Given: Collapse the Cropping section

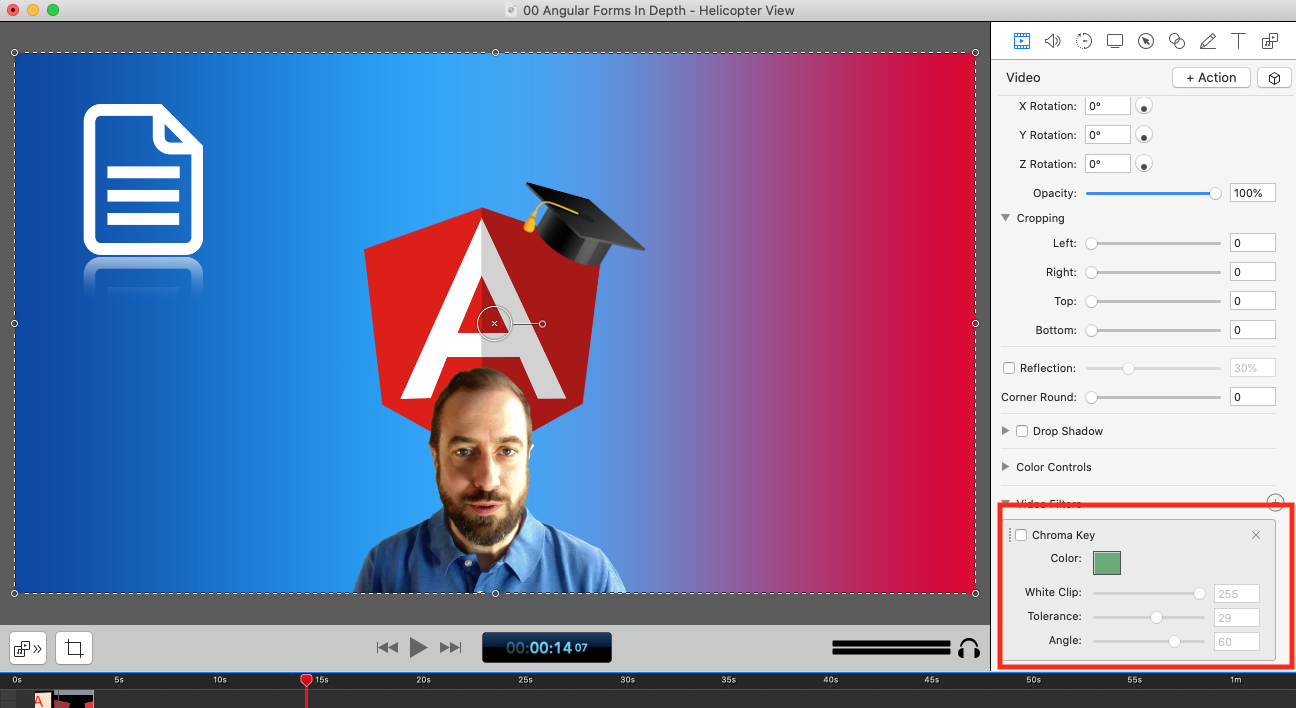Looking at the screenshot, I should click(1006, 218).
